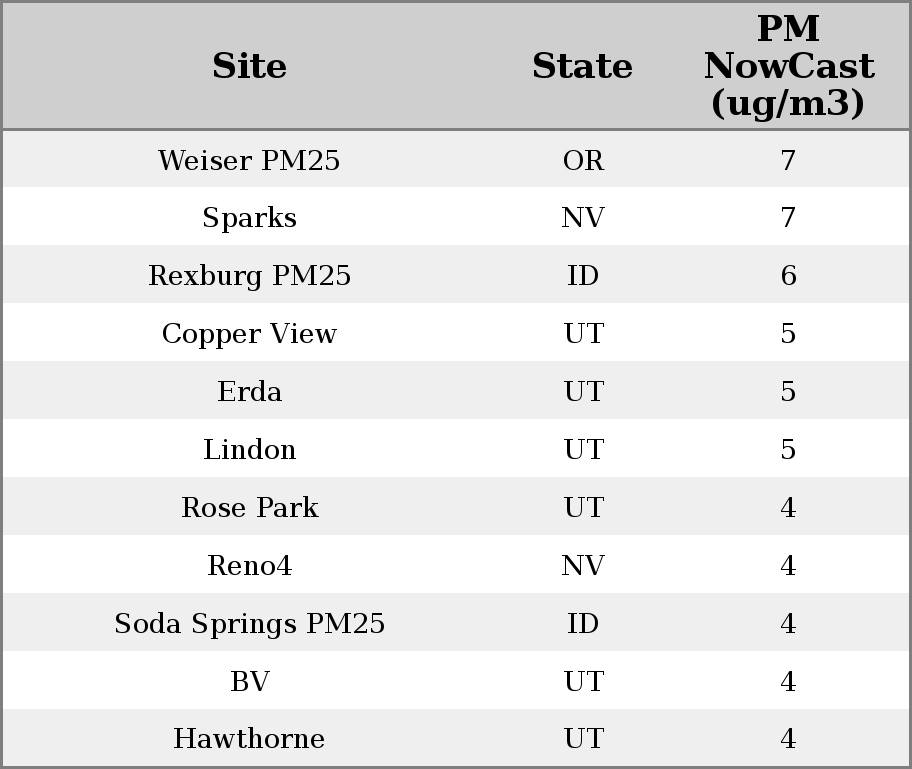The width and height of the screenshot is (912, 769).
Task: Click the OR state cell
Action: [x=583, y=160]
